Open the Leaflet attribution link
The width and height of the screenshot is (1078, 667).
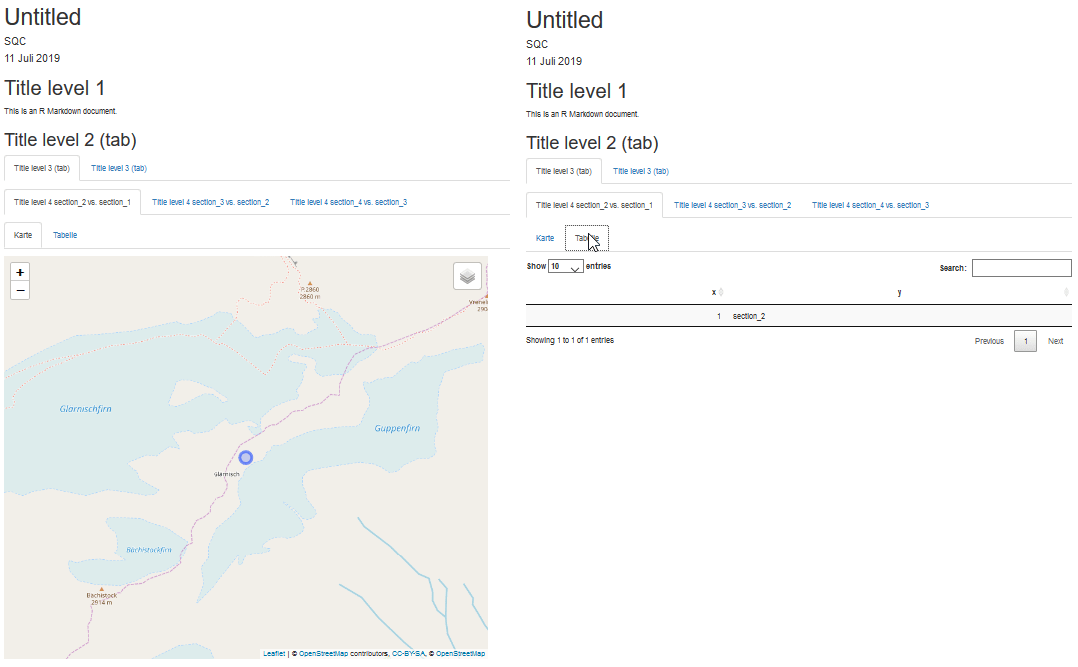(274, 654)
